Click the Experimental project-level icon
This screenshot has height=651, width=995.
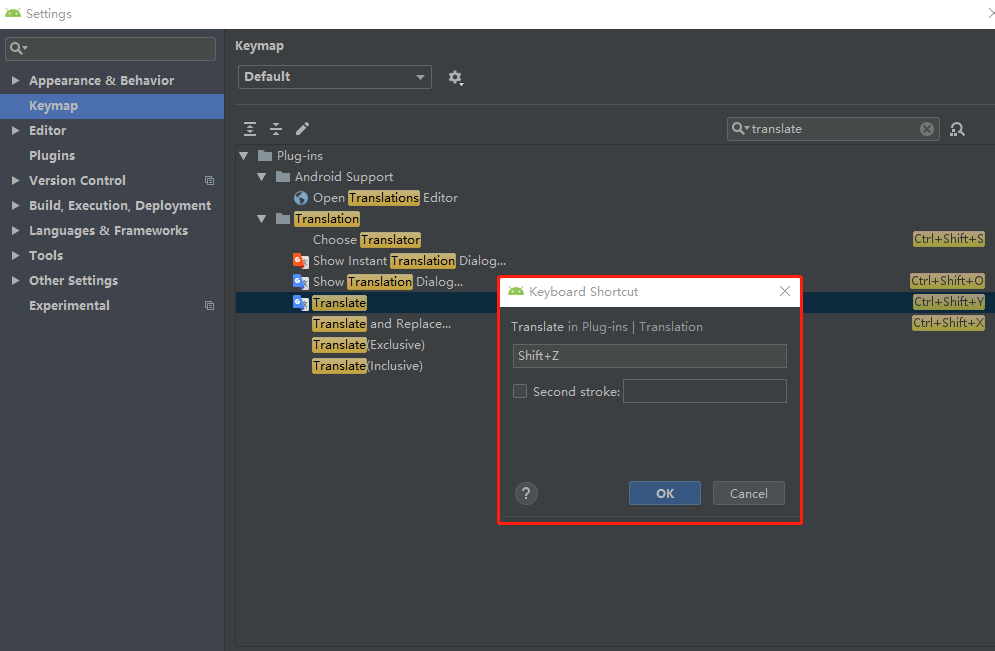209,306
